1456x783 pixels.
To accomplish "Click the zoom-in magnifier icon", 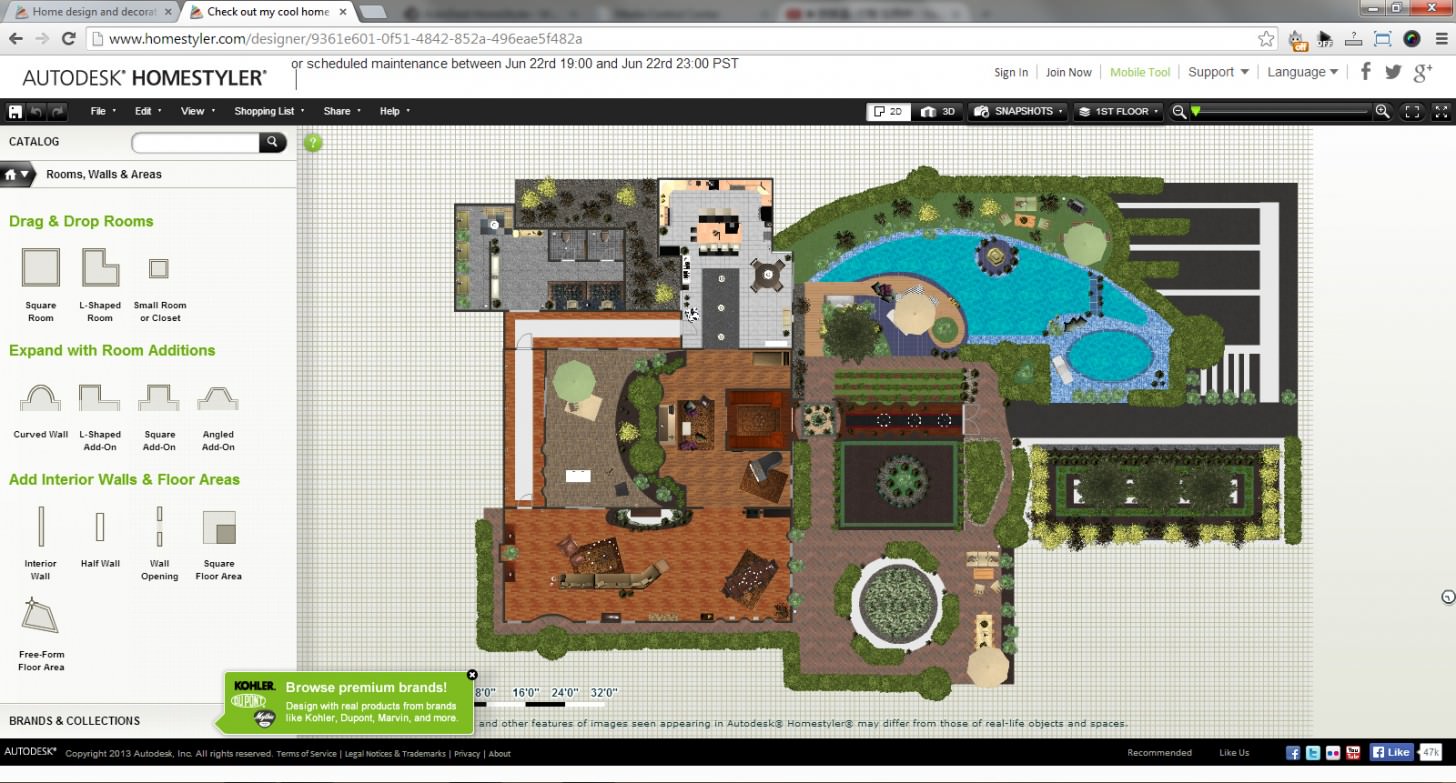I will [1382, 111].
